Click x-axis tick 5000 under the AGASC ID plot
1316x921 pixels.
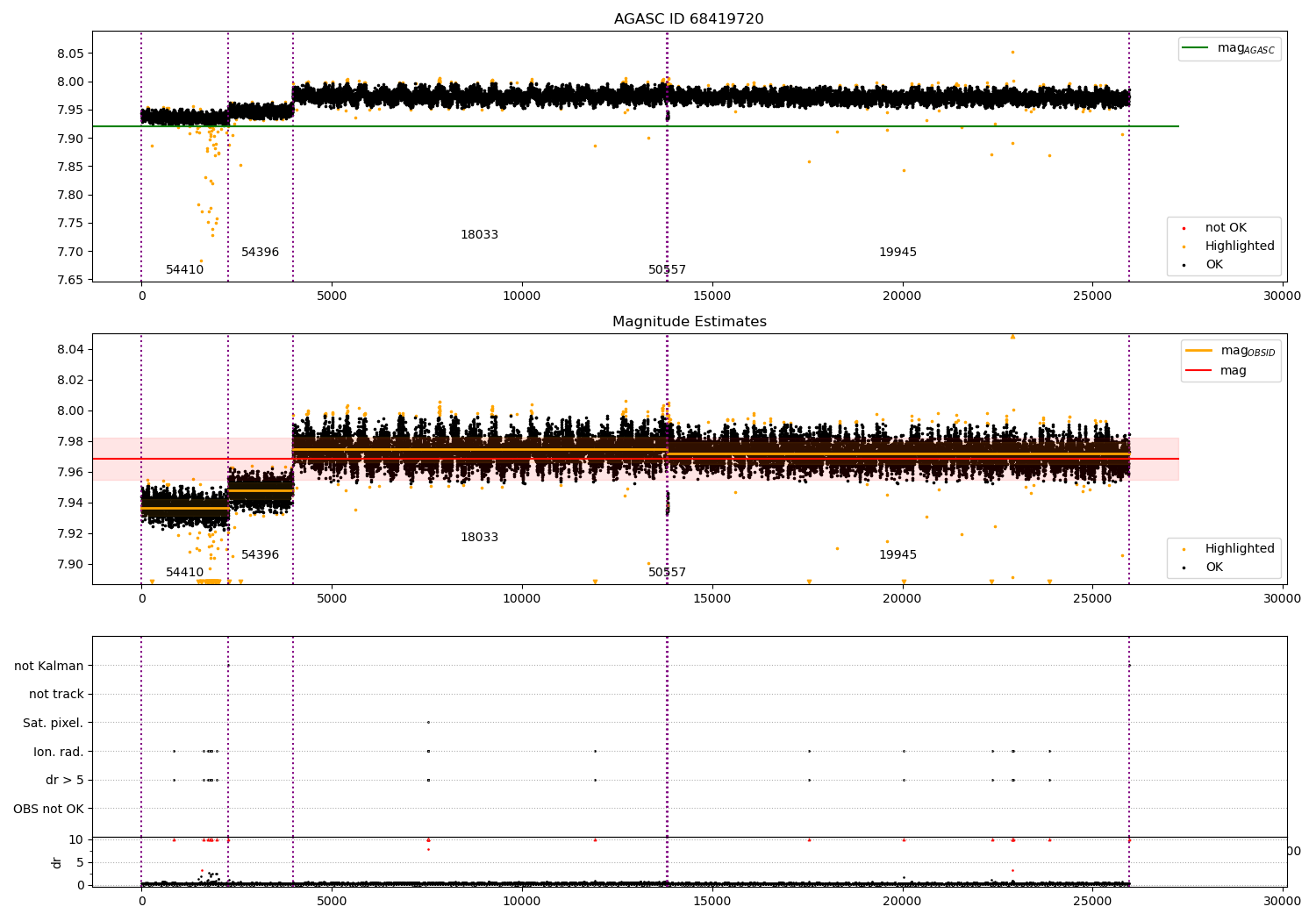pos(332,296)
